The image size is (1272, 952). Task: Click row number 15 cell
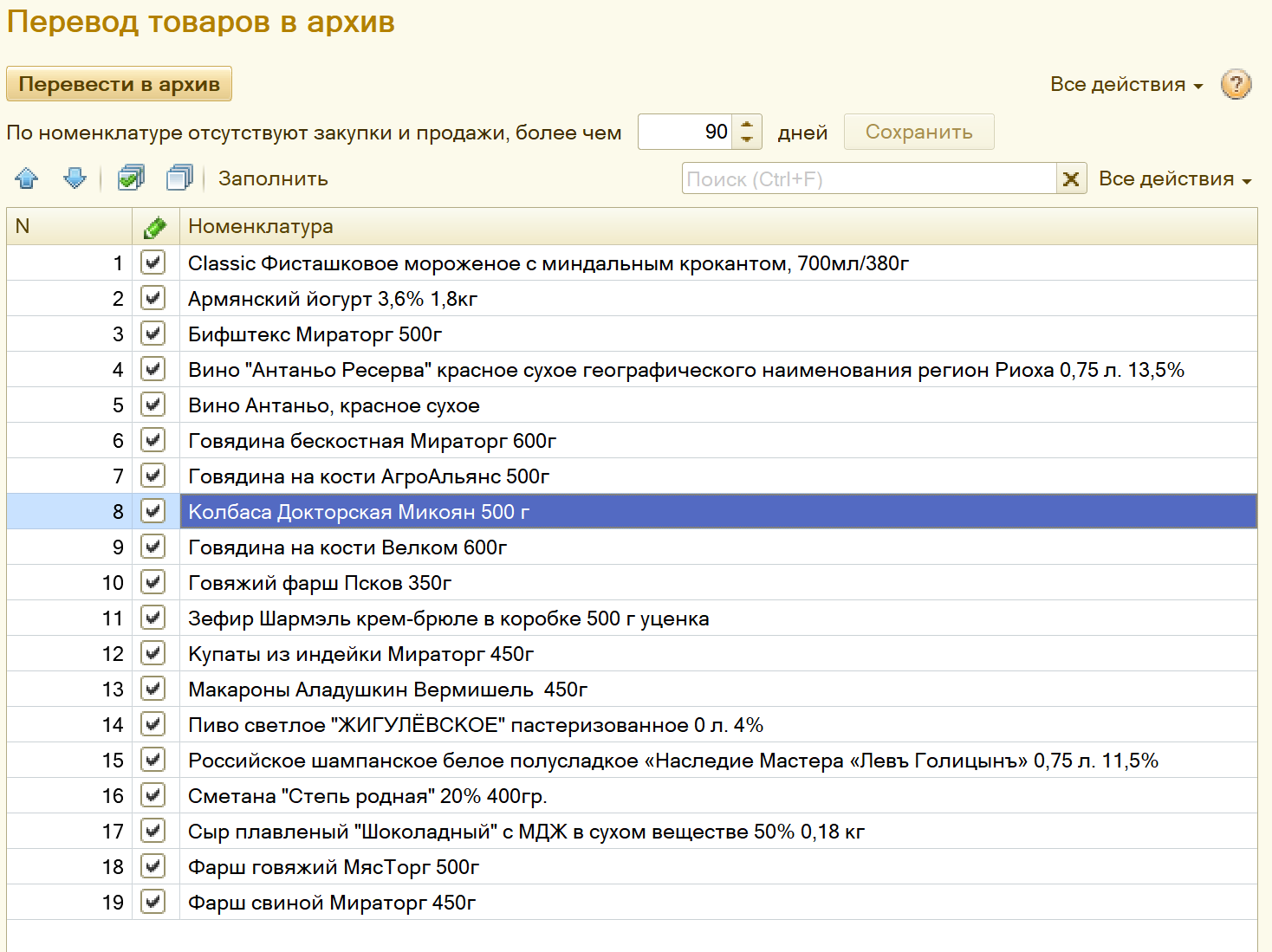pos(69,760)
